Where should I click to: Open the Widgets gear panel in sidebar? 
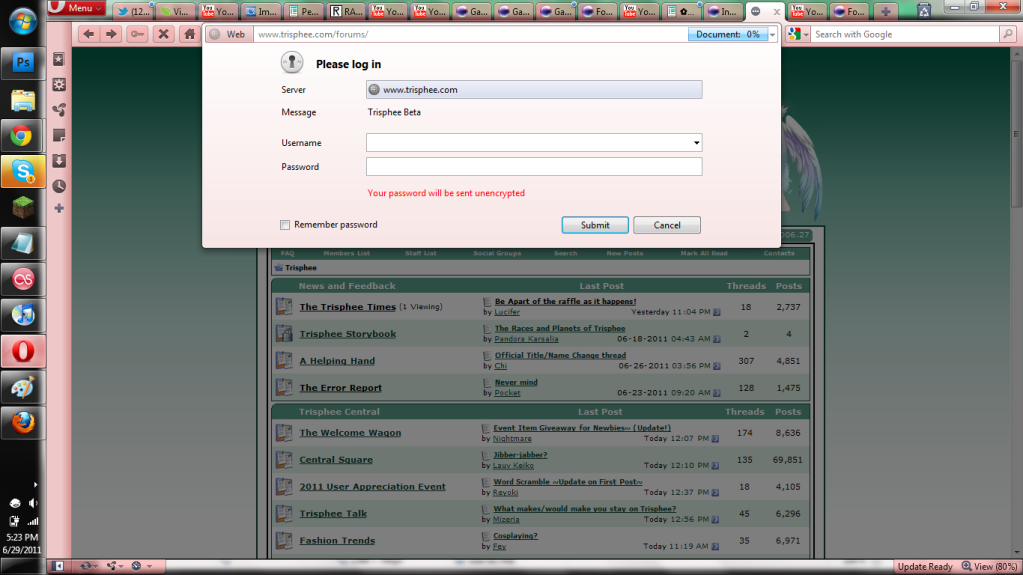[x=59, y=84]
